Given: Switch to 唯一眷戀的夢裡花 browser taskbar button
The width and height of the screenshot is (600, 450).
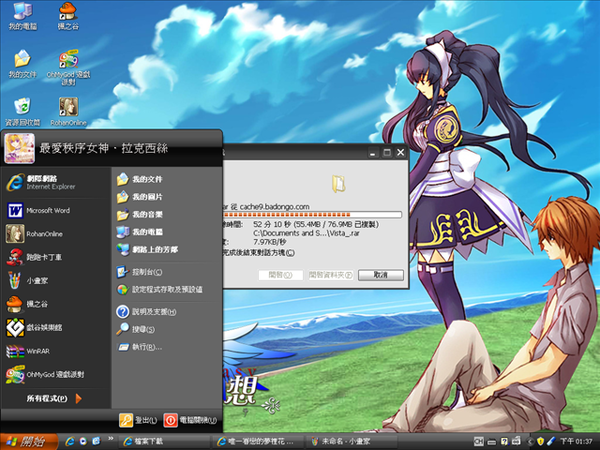Looking at the screenshot, I should (x=259, y=442).
